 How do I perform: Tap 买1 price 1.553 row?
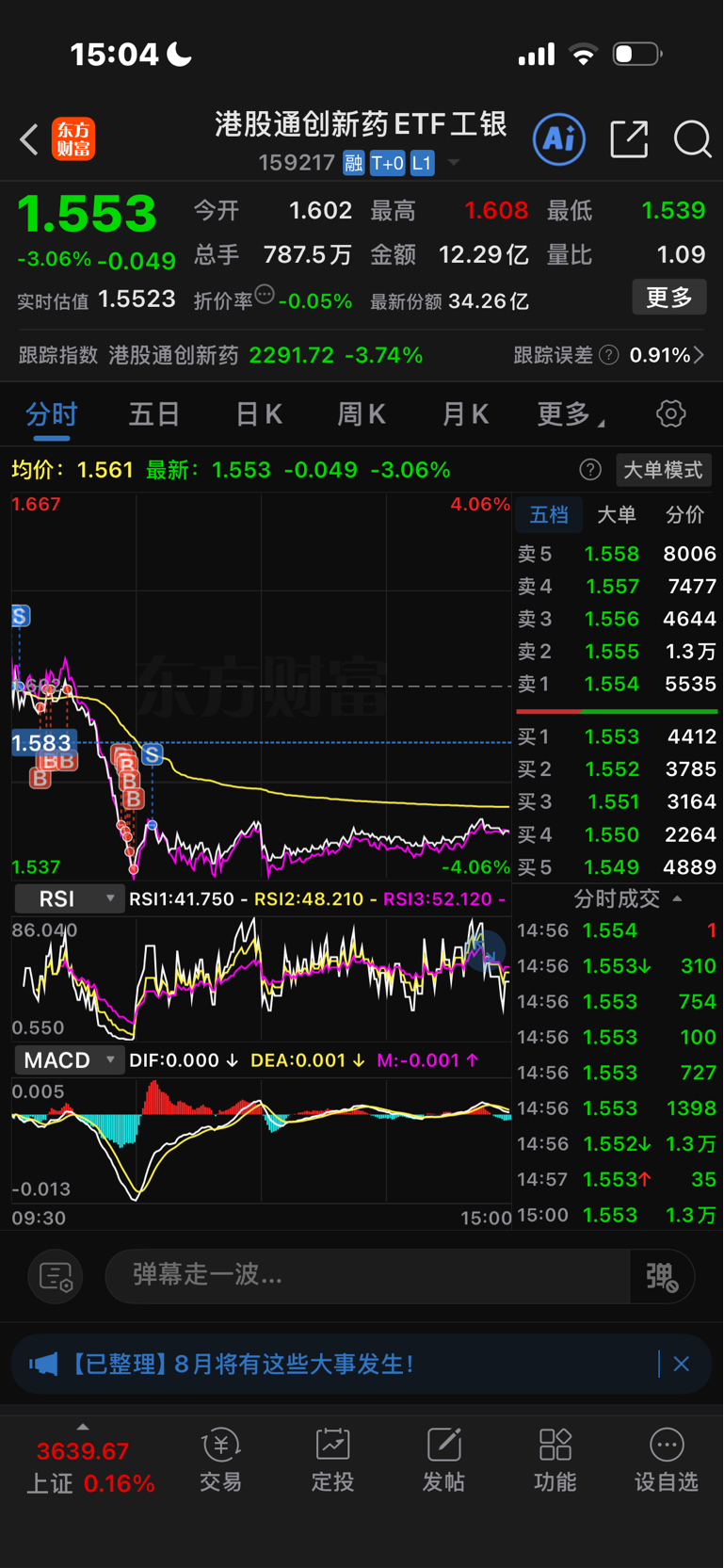point(617,736)
